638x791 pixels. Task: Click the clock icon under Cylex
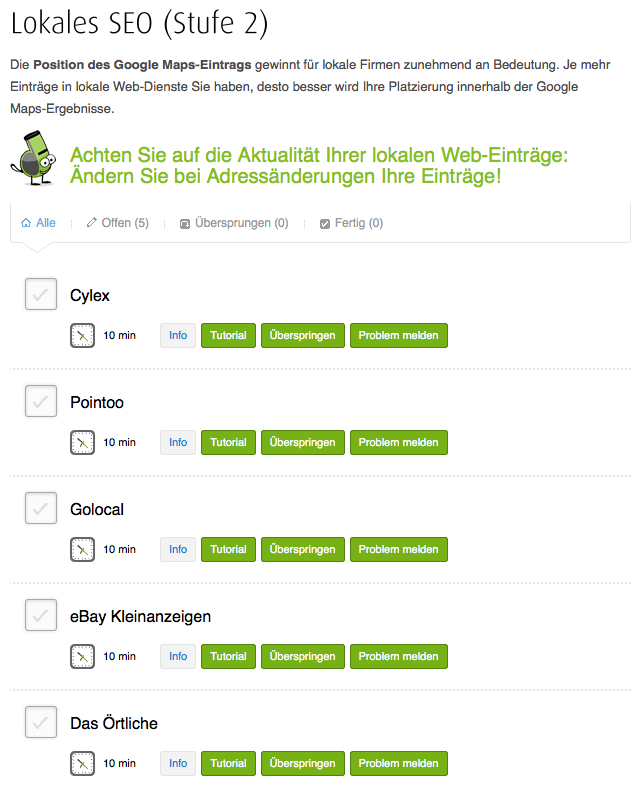[x=82, y=335]
